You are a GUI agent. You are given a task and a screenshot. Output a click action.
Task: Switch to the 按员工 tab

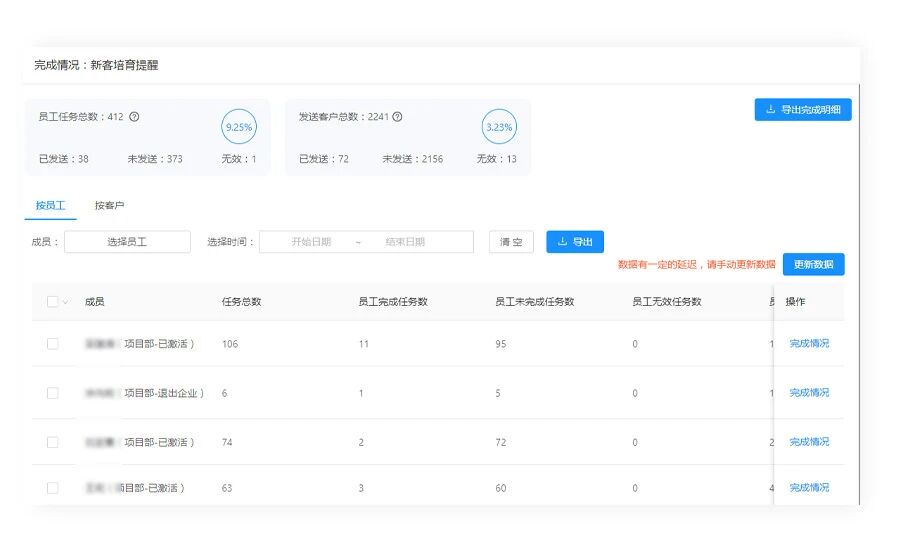(51, 206)
